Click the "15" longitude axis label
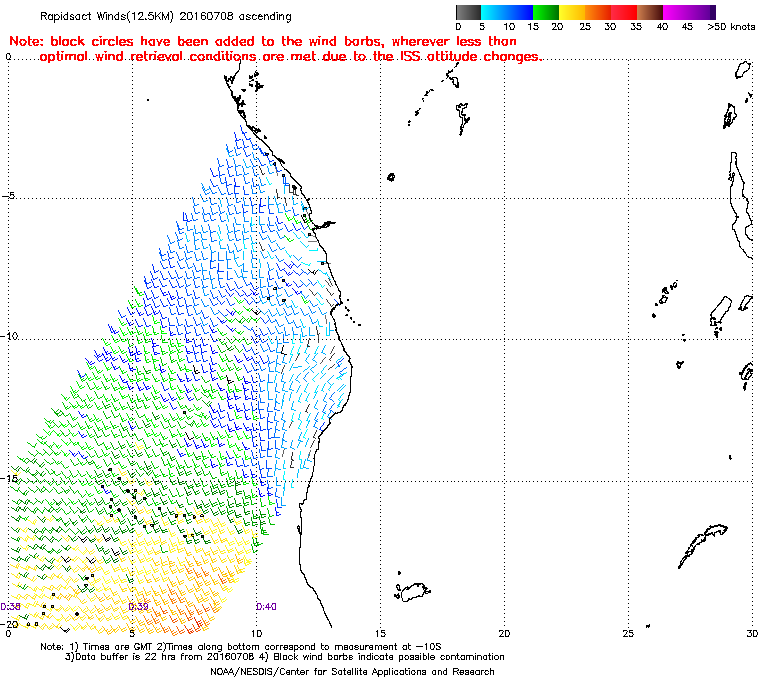 pyautogui.click(x=380, y=633)
